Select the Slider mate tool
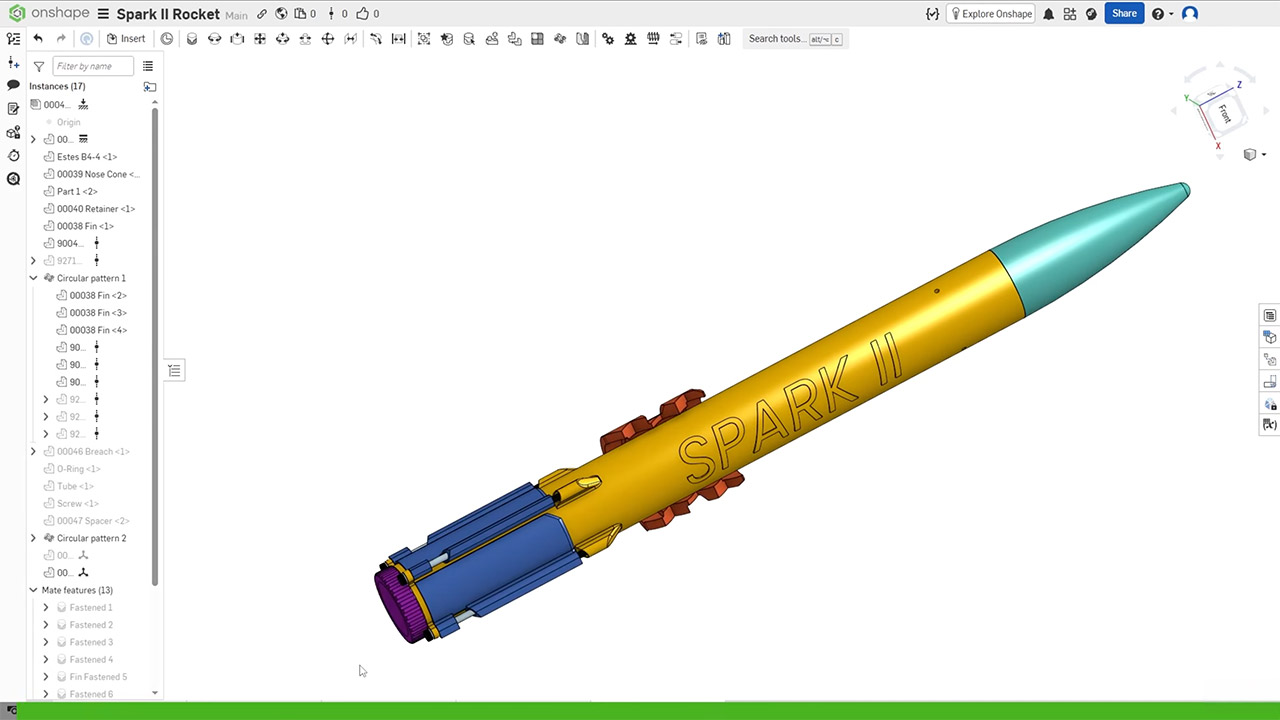 (237, 39)
